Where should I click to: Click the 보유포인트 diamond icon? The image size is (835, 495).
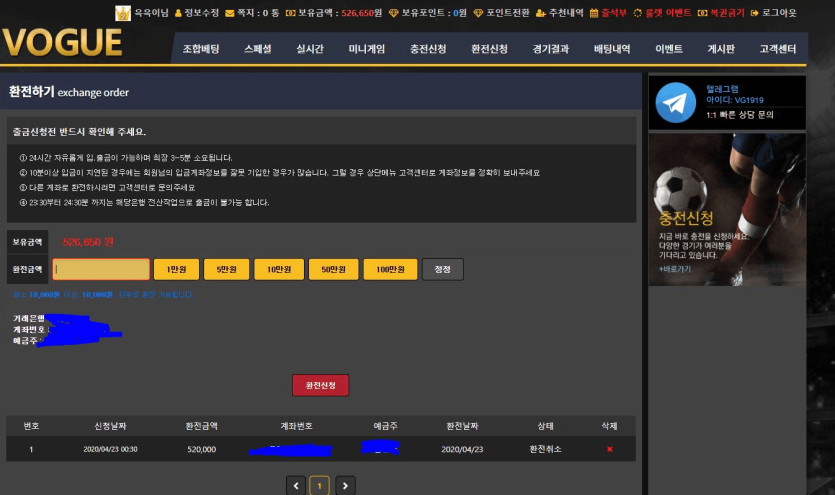coord(394,13)
